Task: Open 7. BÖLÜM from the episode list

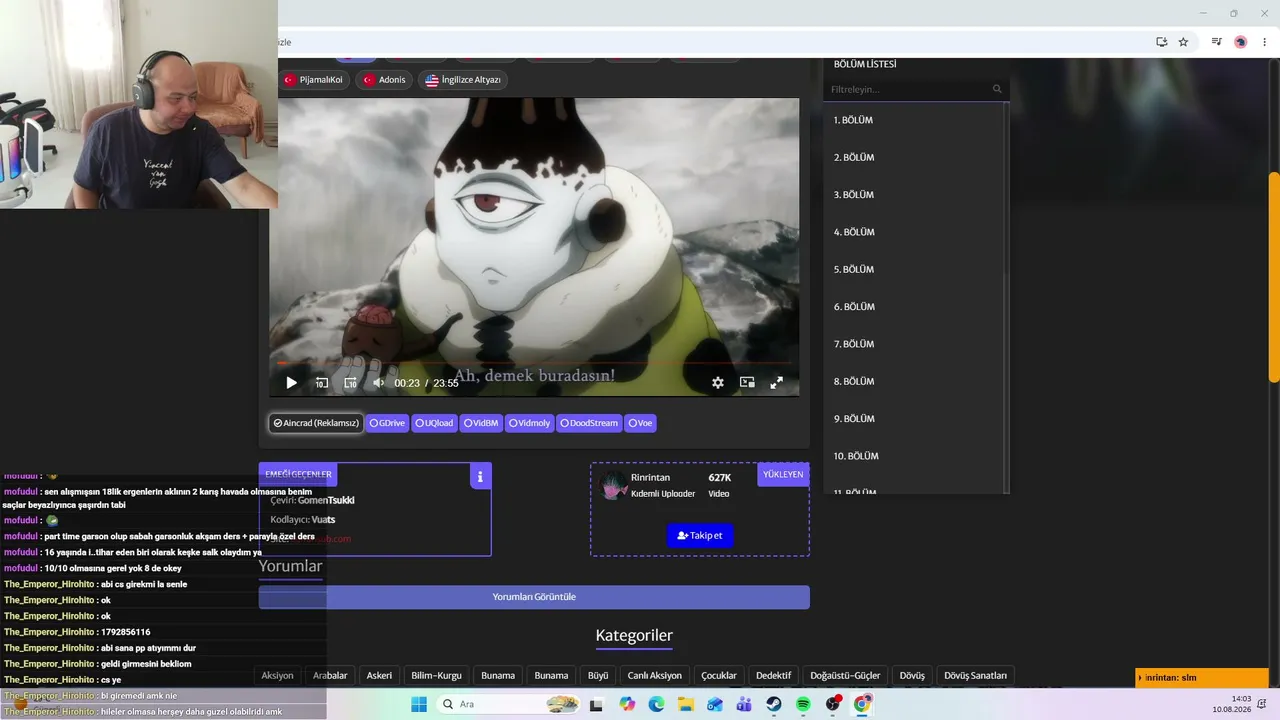Action: tap(914, 344)
